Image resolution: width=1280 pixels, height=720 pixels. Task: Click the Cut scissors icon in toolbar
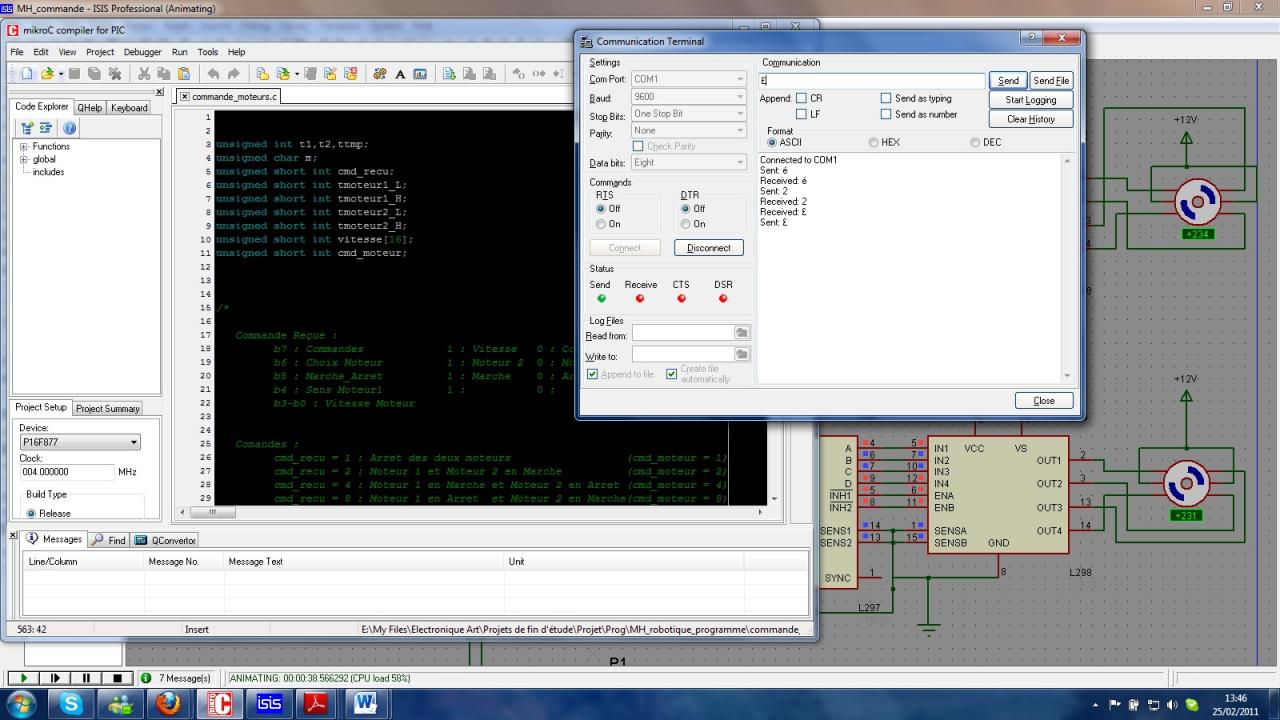point(144,74)
